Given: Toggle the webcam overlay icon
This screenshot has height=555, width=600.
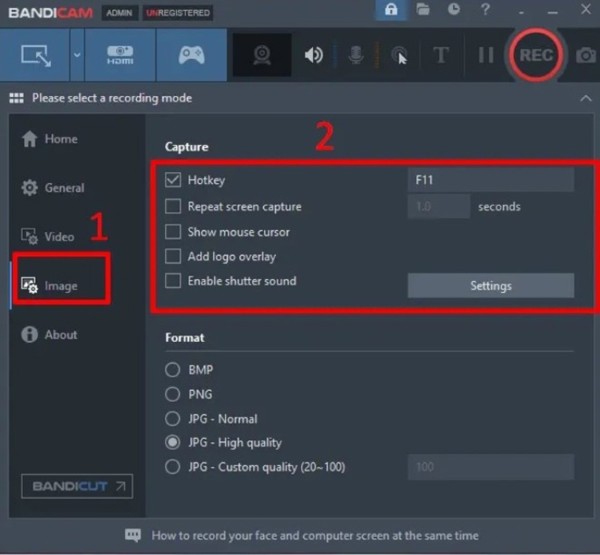Looking at the screenshot, I should (262, 55).
